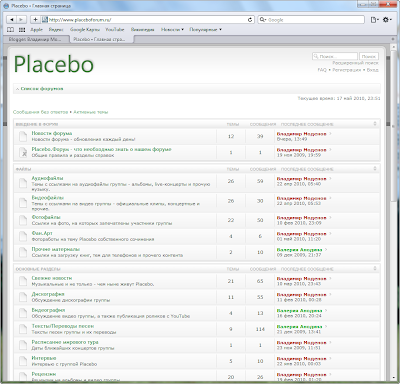This screenshot has width=400, height=384.
Task: Show all bookmarks via the open-book icon
Action: coord(11,30)
